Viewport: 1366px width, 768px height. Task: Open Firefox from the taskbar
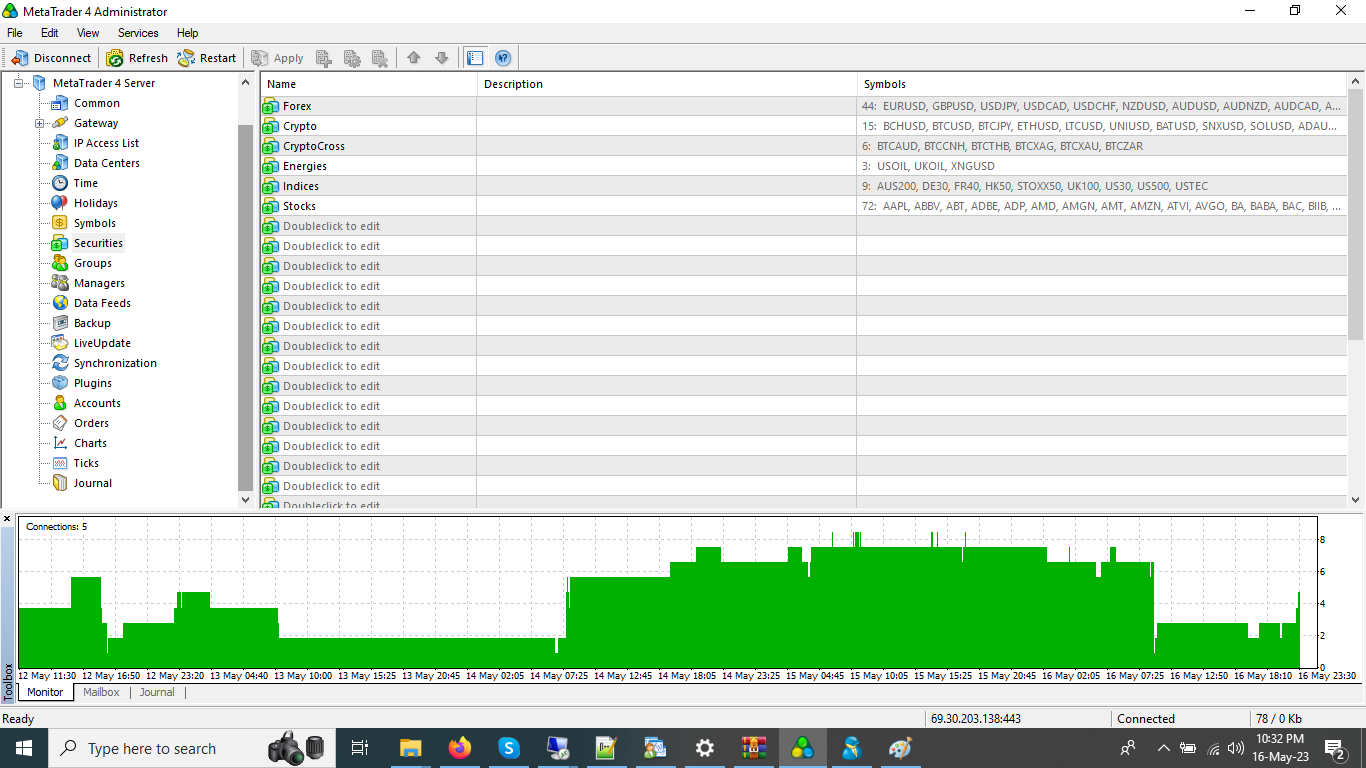(460, 748)
